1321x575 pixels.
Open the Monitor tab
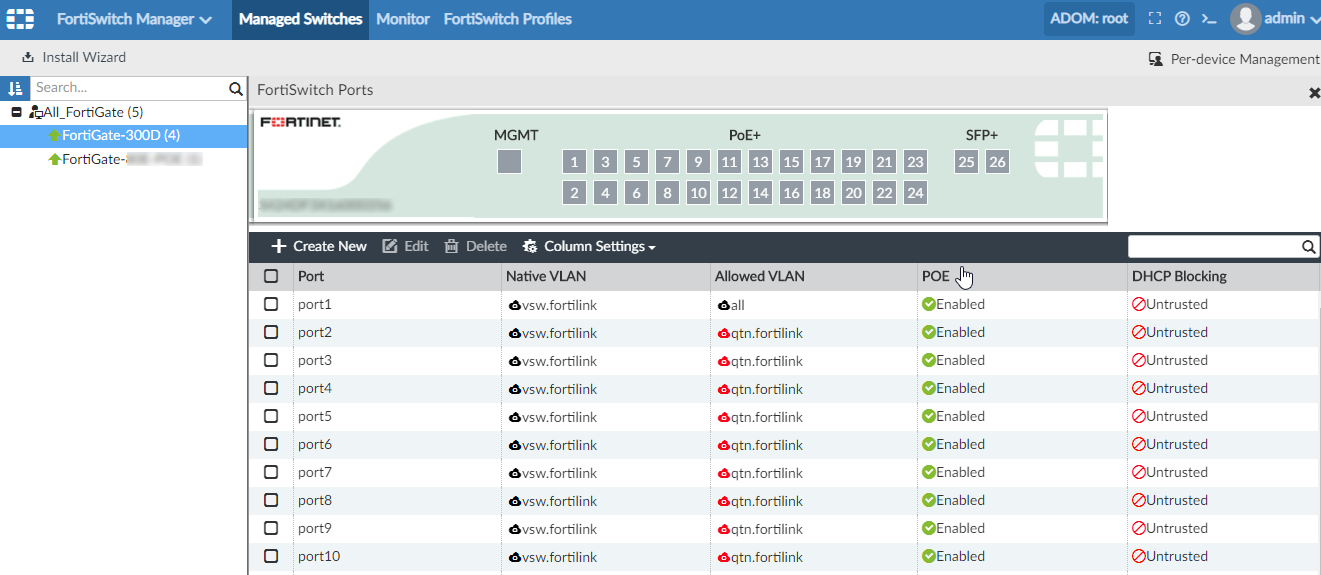tap(403, 19)
